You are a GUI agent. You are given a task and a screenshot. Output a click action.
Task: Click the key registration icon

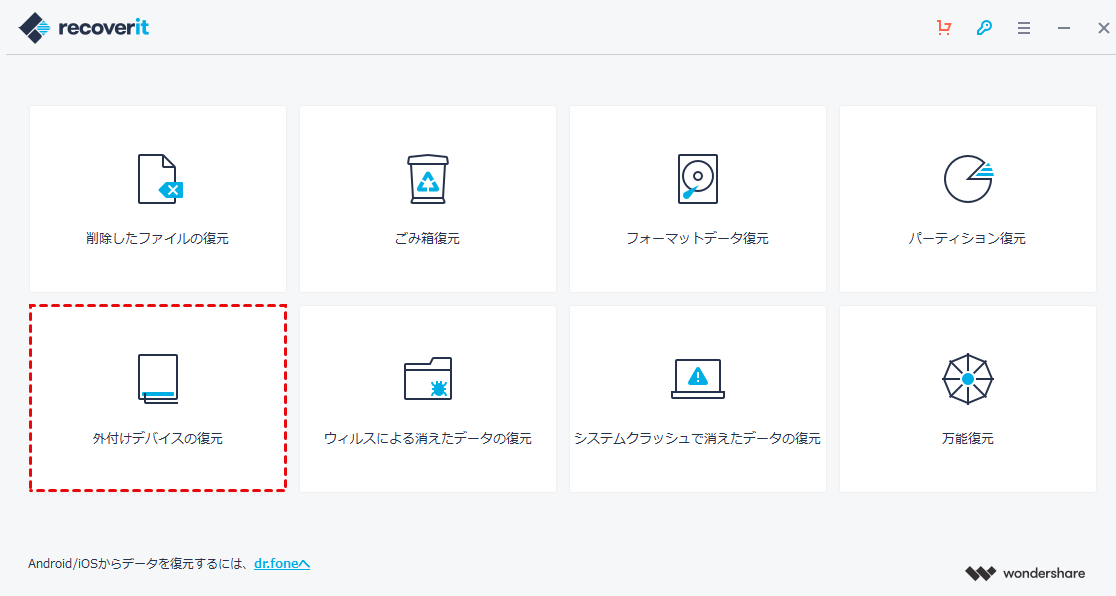coord(984,28)
